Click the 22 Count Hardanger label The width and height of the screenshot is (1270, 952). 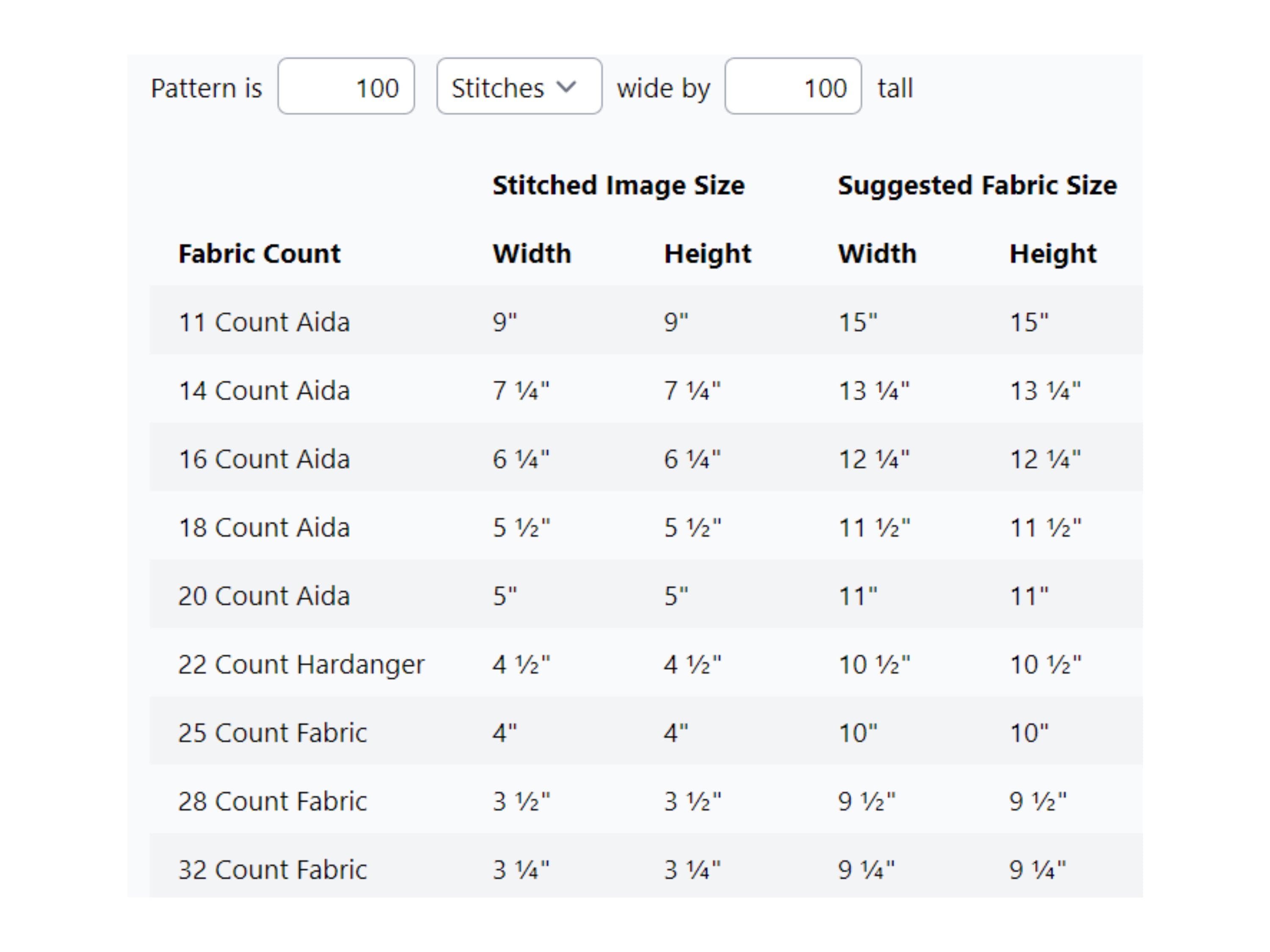pyautogui.click(x=301, y=665)
